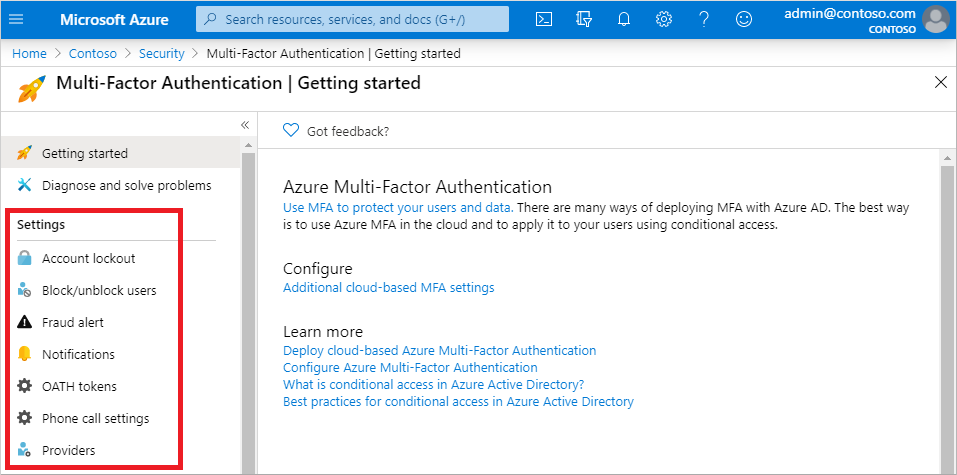Click the Account lockout padlock icon
The height and width of the screenshot is (475, 957).
pyautogui.click(x=24, y=258)
